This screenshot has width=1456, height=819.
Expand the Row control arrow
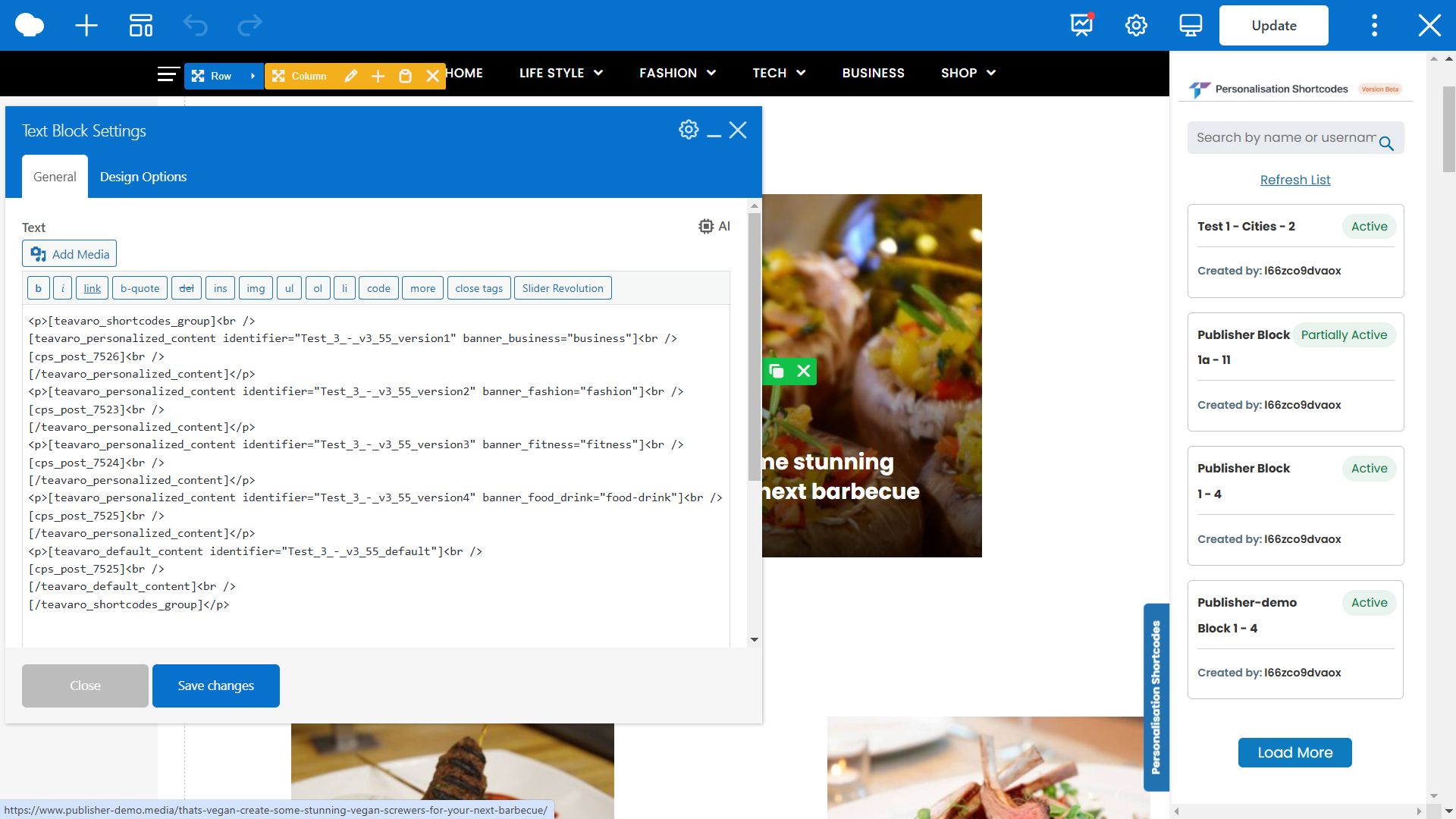pyautogui.click(x=253, y=76)
